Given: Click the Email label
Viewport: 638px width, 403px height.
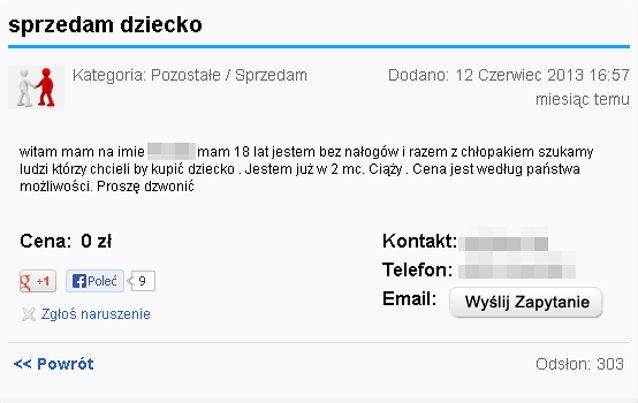Looking at the screenshot, I should pyautogui.click(x=409, y=299).
